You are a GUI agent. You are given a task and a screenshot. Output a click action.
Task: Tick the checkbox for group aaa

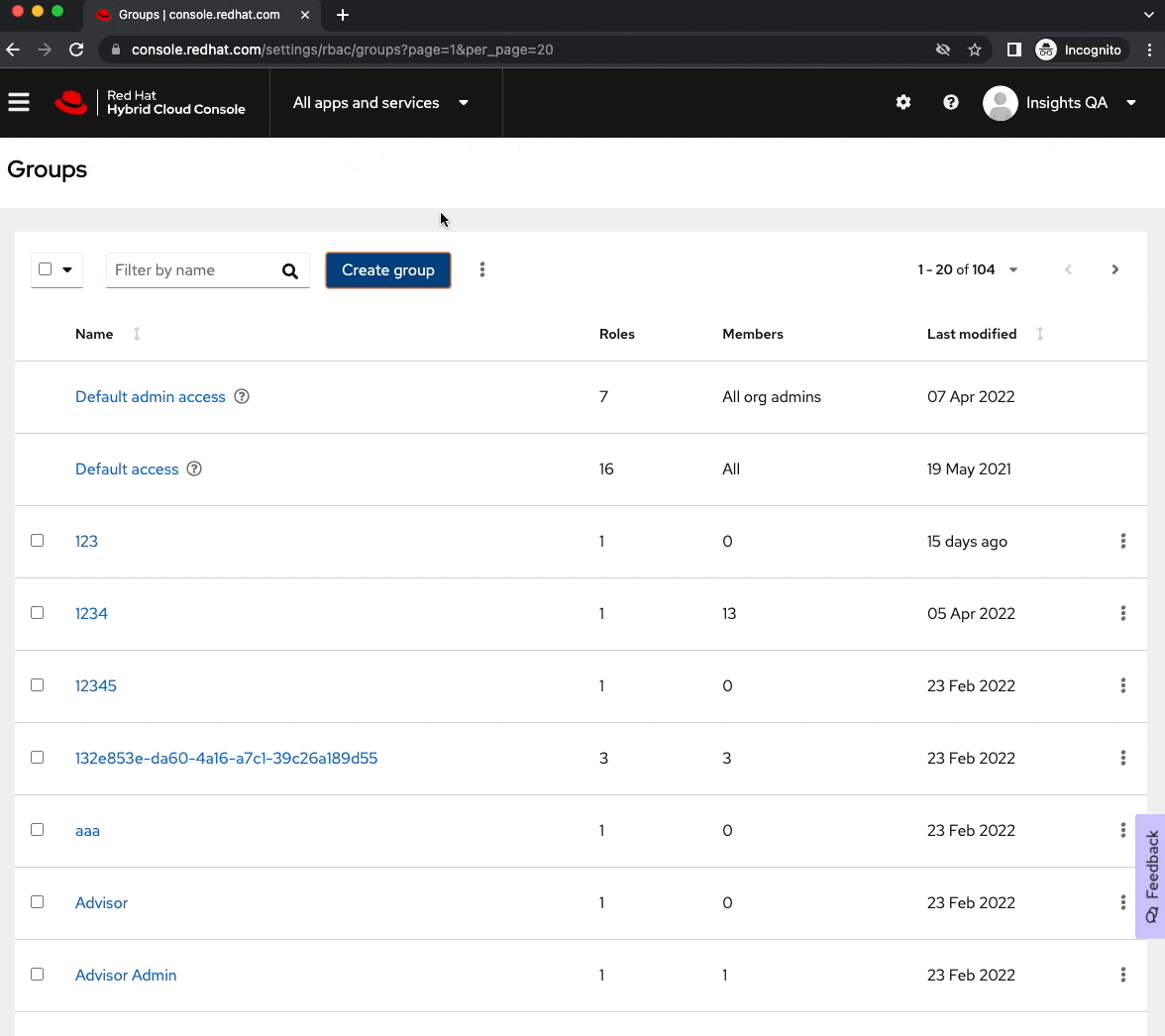(x=38, y=830)
